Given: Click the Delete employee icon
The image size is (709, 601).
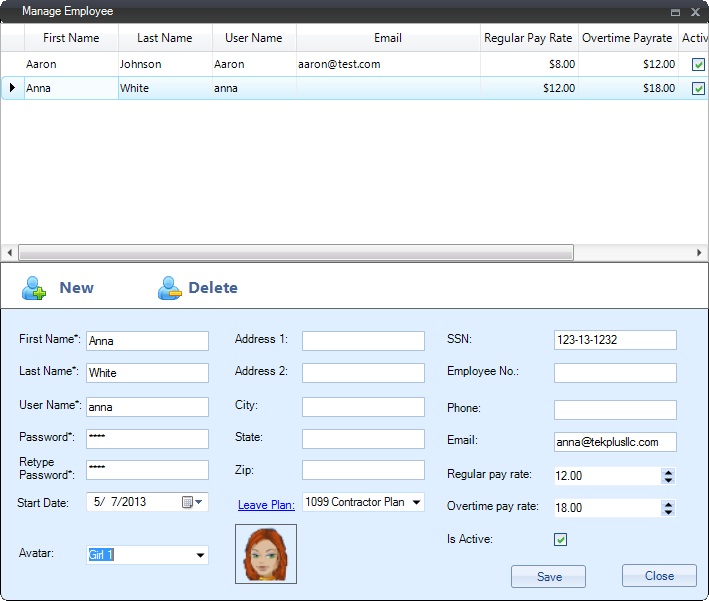Looking at the screenshot, I should 169,288.
